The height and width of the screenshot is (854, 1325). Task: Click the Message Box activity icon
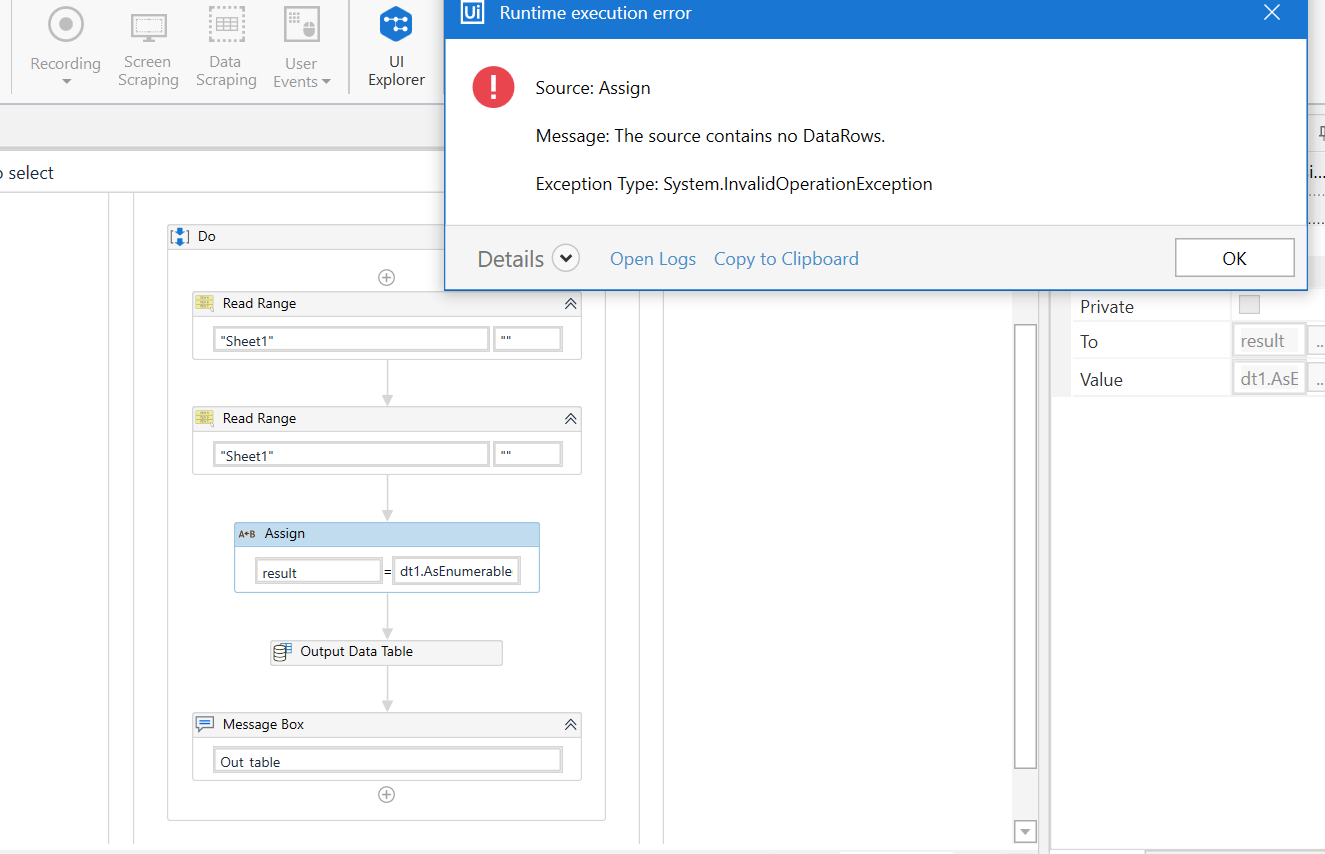click(x=204, y=724)
